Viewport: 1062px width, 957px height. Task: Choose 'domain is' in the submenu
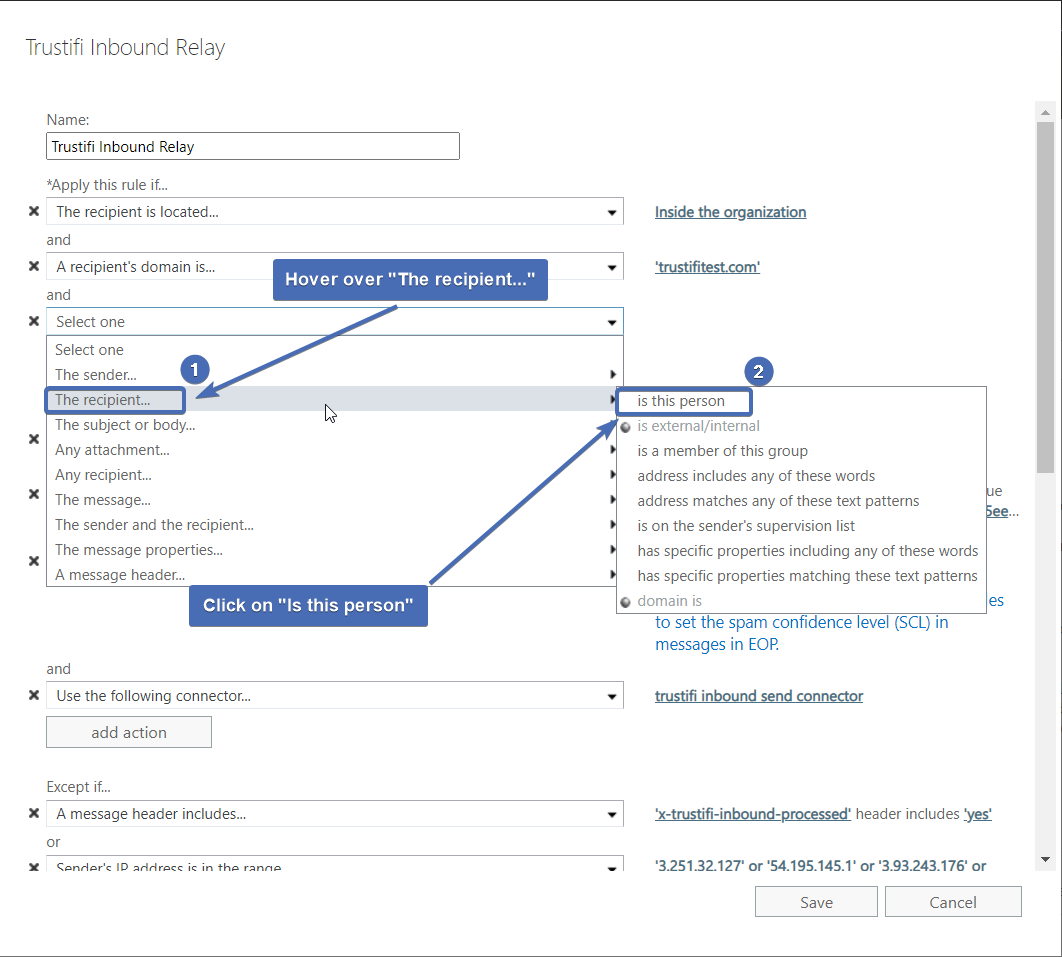[801, 601]
